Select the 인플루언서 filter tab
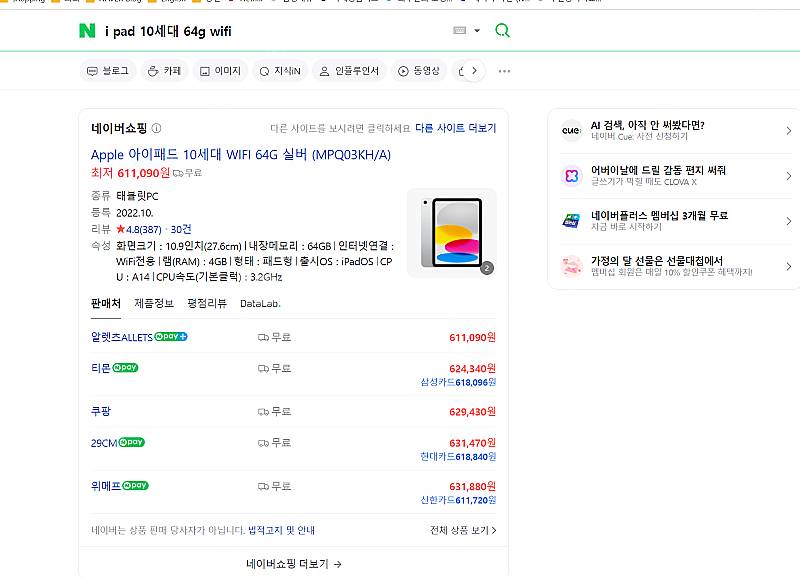 tap(349, 71)
